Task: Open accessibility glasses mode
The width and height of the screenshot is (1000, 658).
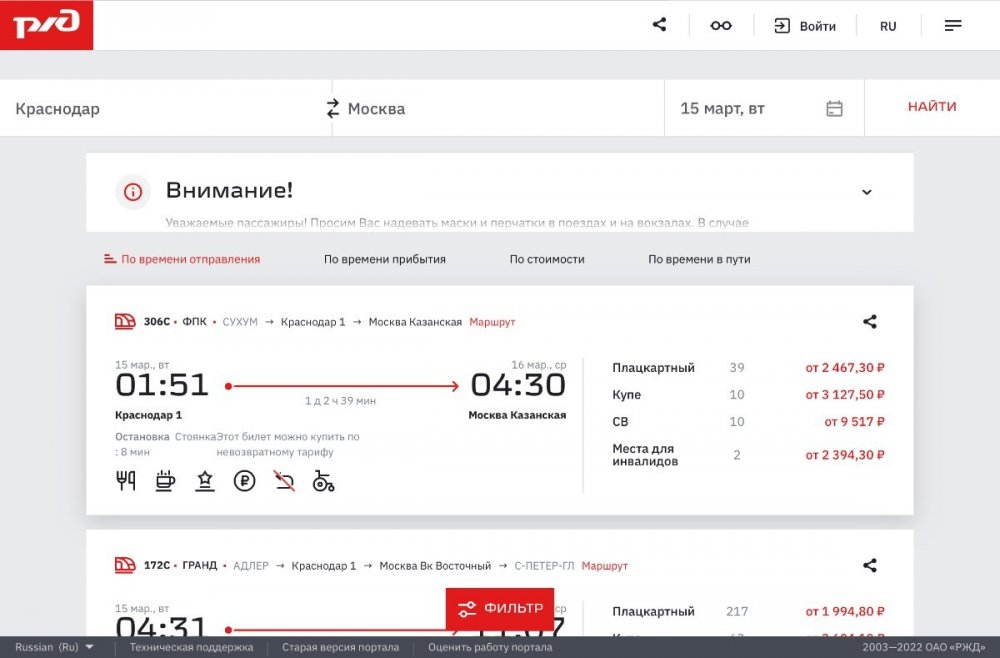Action: point(721,26)
